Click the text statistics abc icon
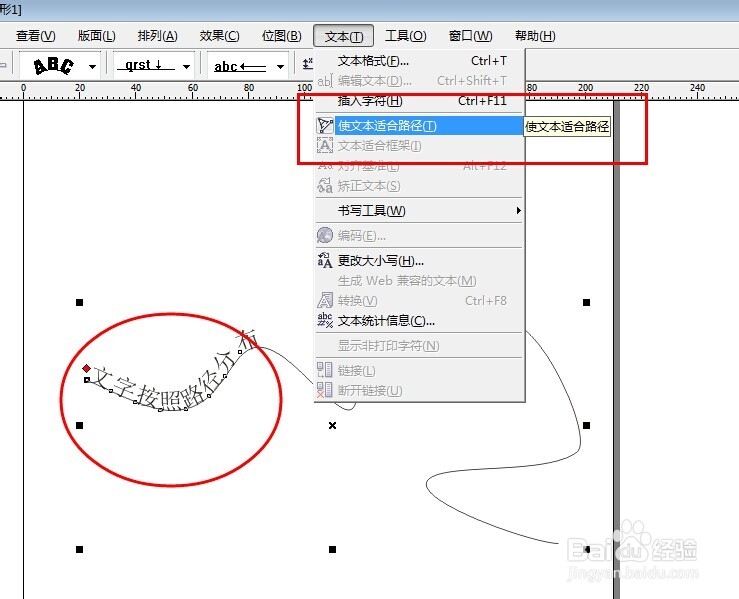 point(325,320)
